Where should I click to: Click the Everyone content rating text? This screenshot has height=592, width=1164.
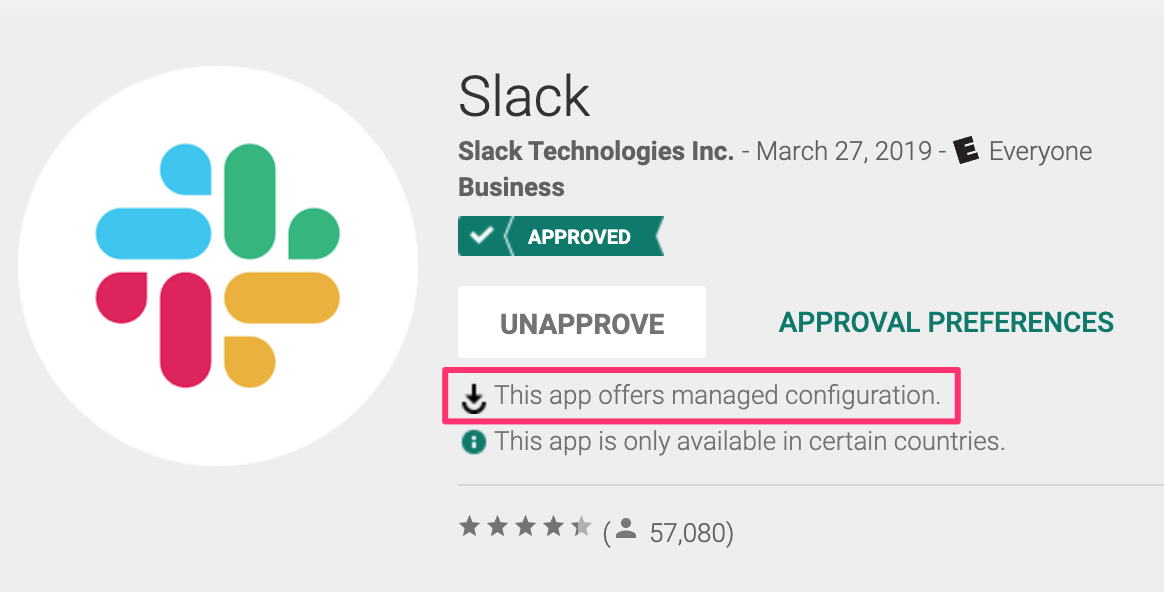1040,152
